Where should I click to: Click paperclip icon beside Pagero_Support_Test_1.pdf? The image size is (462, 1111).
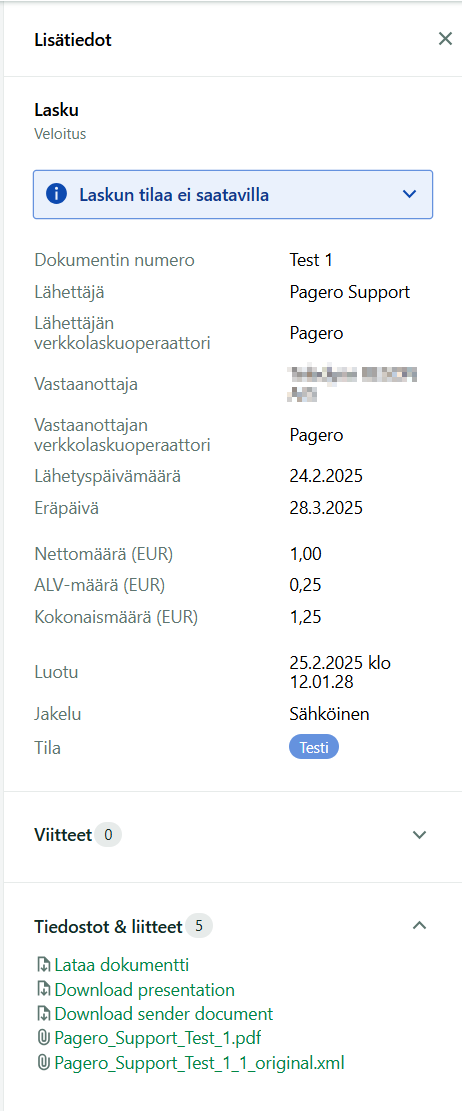[43, 1038]
